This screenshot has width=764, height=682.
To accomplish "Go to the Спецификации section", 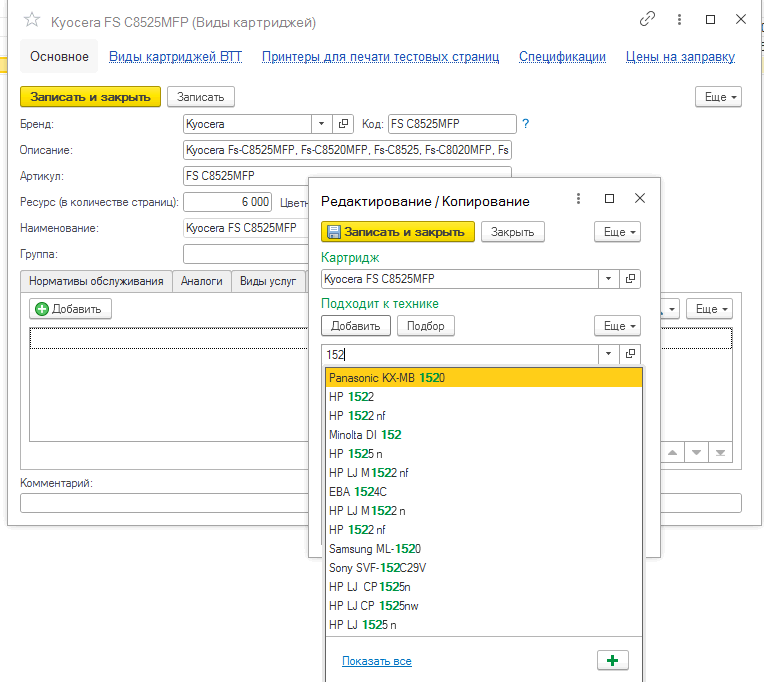I will tap(562, 57).
